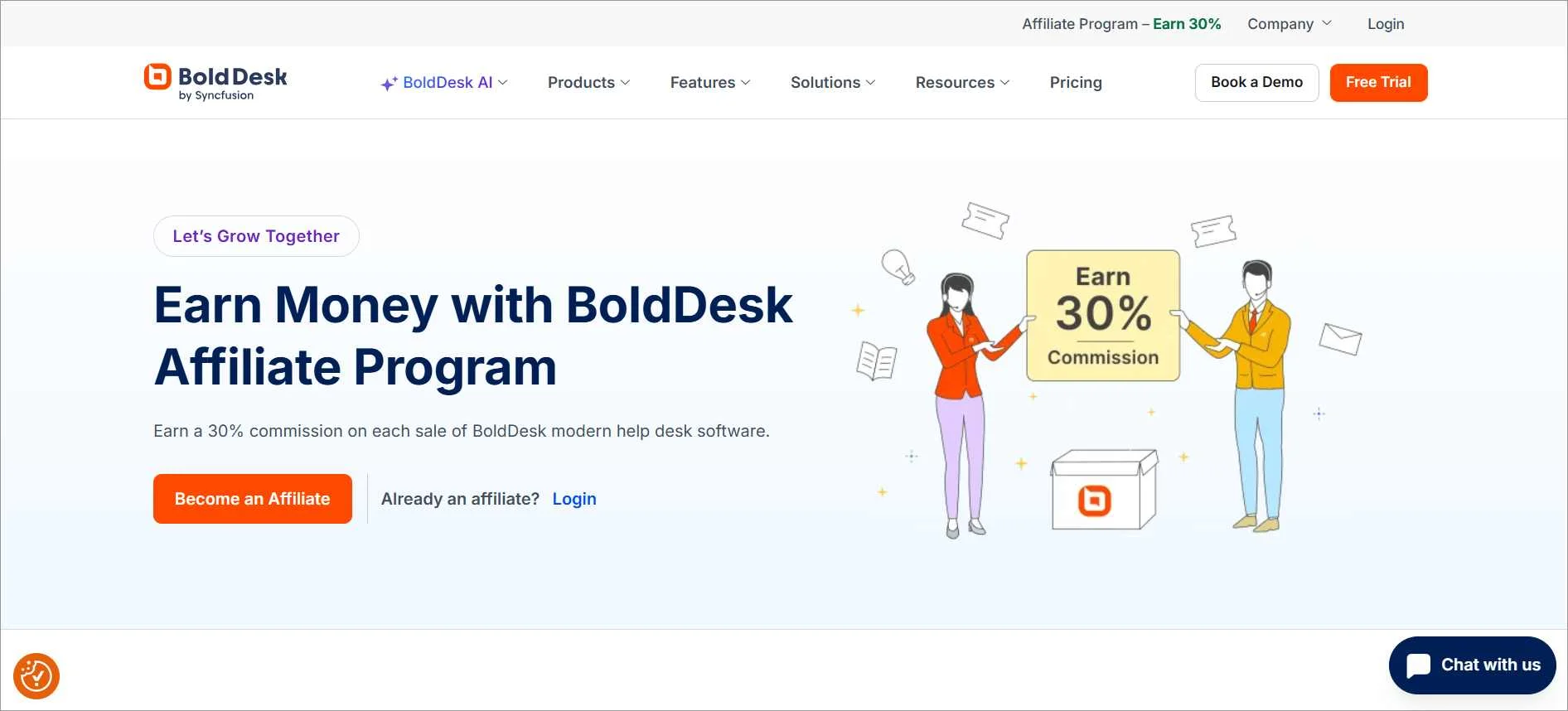Screen dimensions: 1568x711
Task: Open the Resources dropdown
Action: 962,83
